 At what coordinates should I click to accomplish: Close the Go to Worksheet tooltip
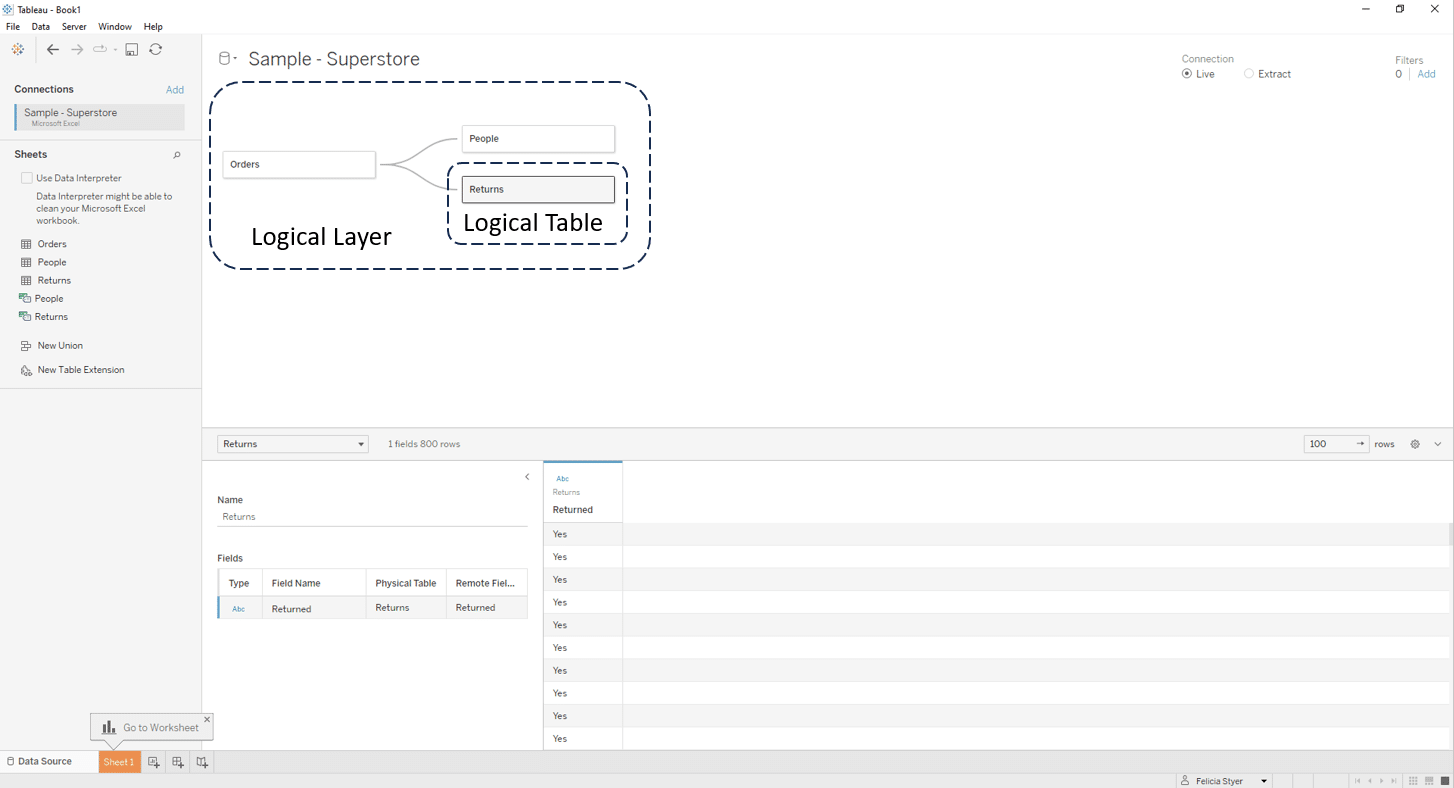point(207,719)
